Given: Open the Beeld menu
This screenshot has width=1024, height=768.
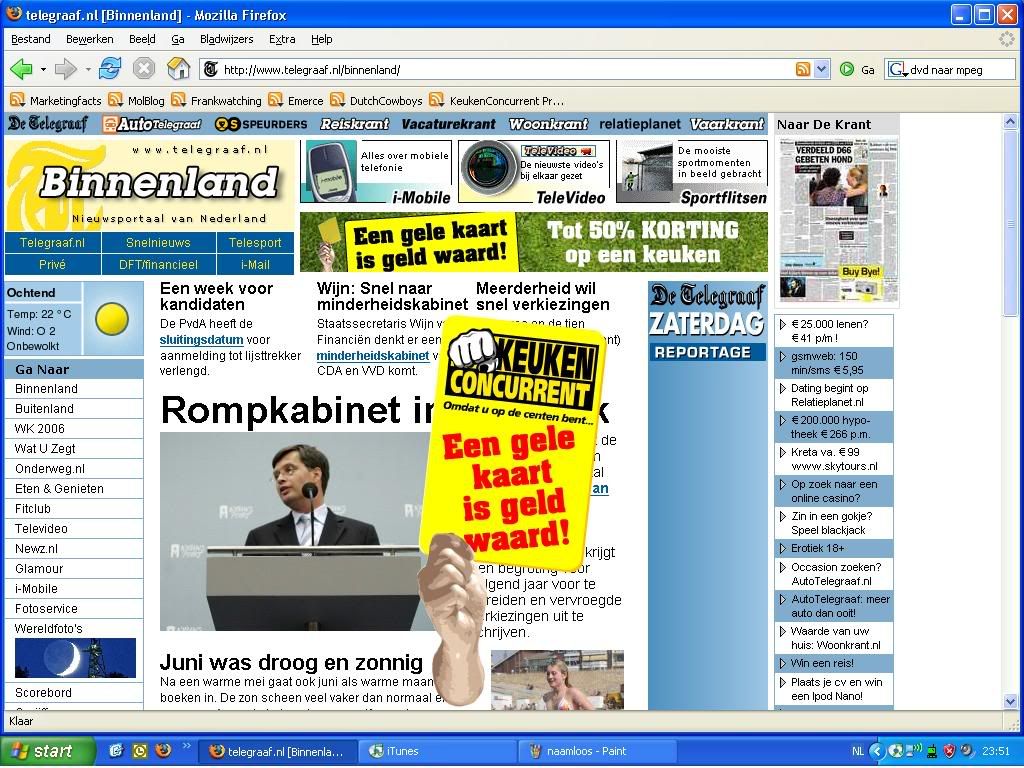Looking at the screenshot, I should [x=142, y=39].
